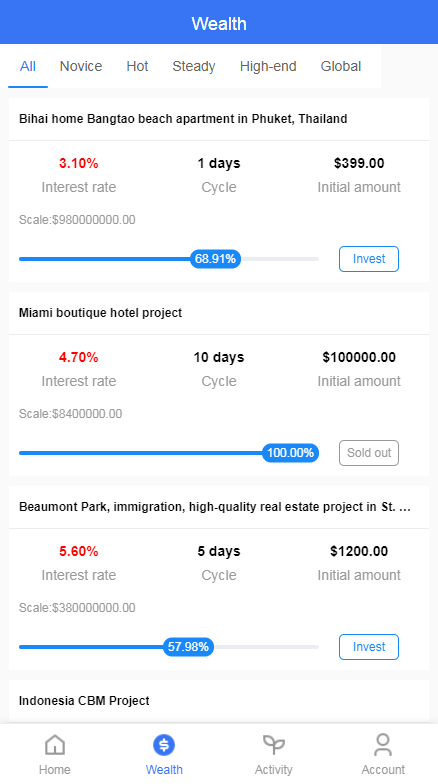Invest in Beaumont Park project
438x784 pixels.
pyautogui.click(x=369, y=647)
